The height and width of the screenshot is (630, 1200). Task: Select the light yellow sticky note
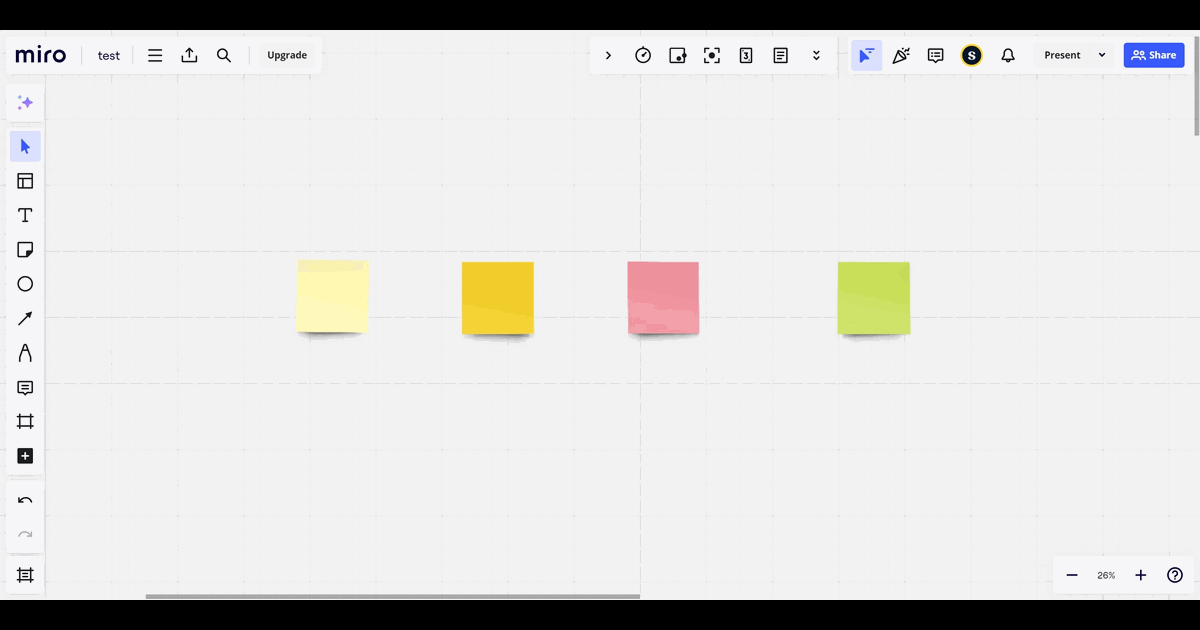coord(333,296)
